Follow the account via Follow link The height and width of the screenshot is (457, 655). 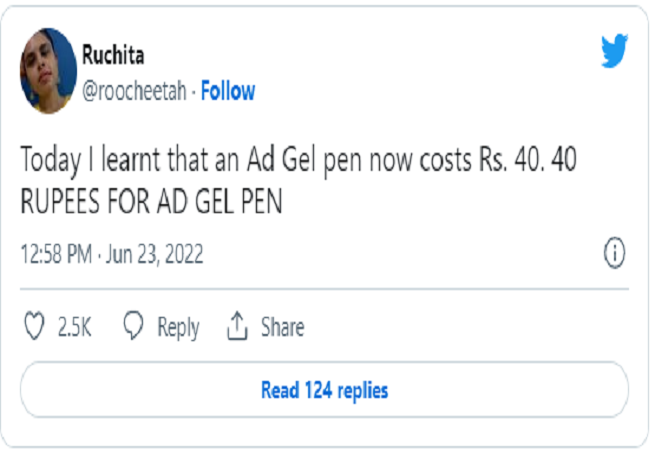point(228,91)
